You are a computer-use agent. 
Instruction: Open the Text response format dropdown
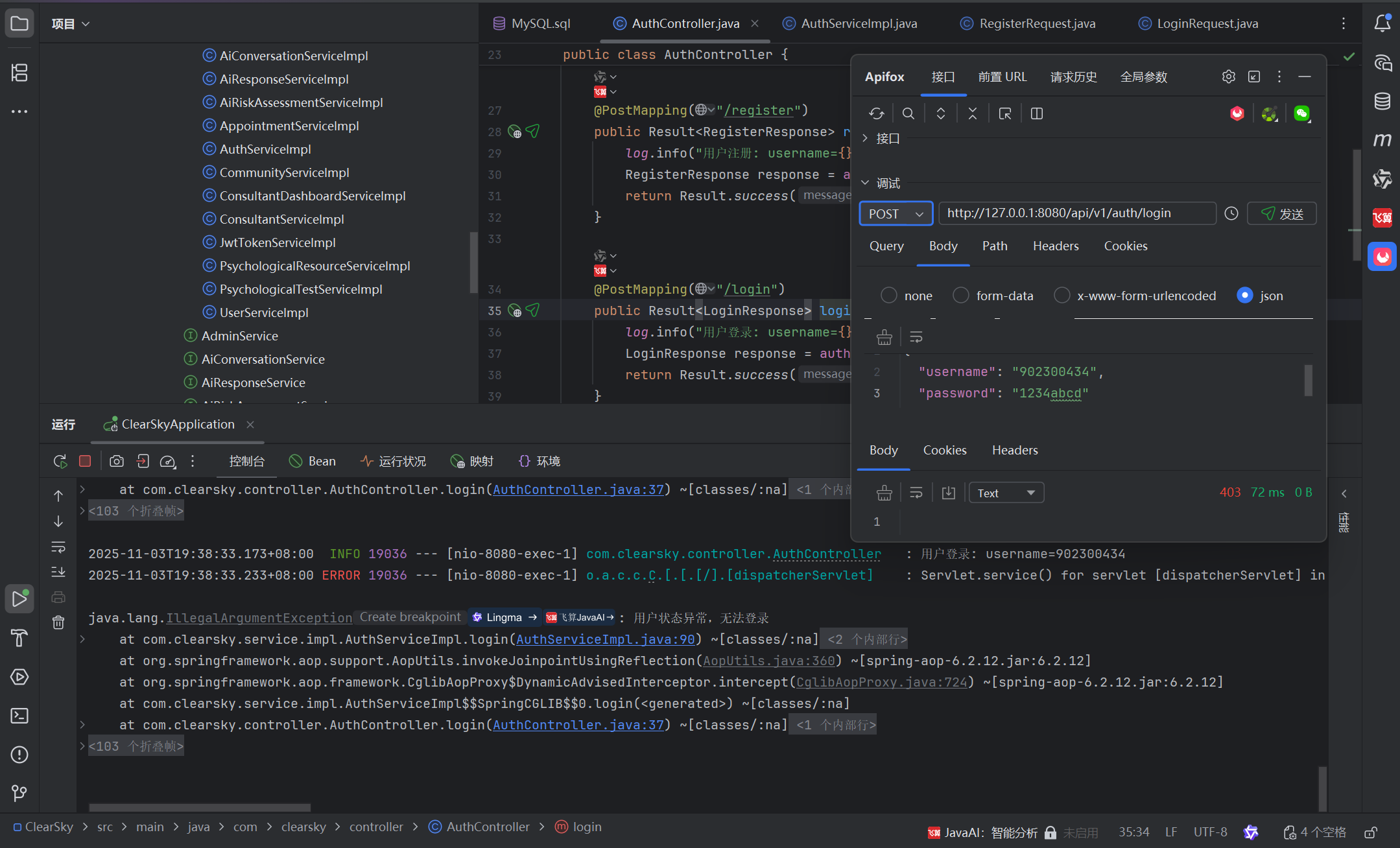[1006, 493]
